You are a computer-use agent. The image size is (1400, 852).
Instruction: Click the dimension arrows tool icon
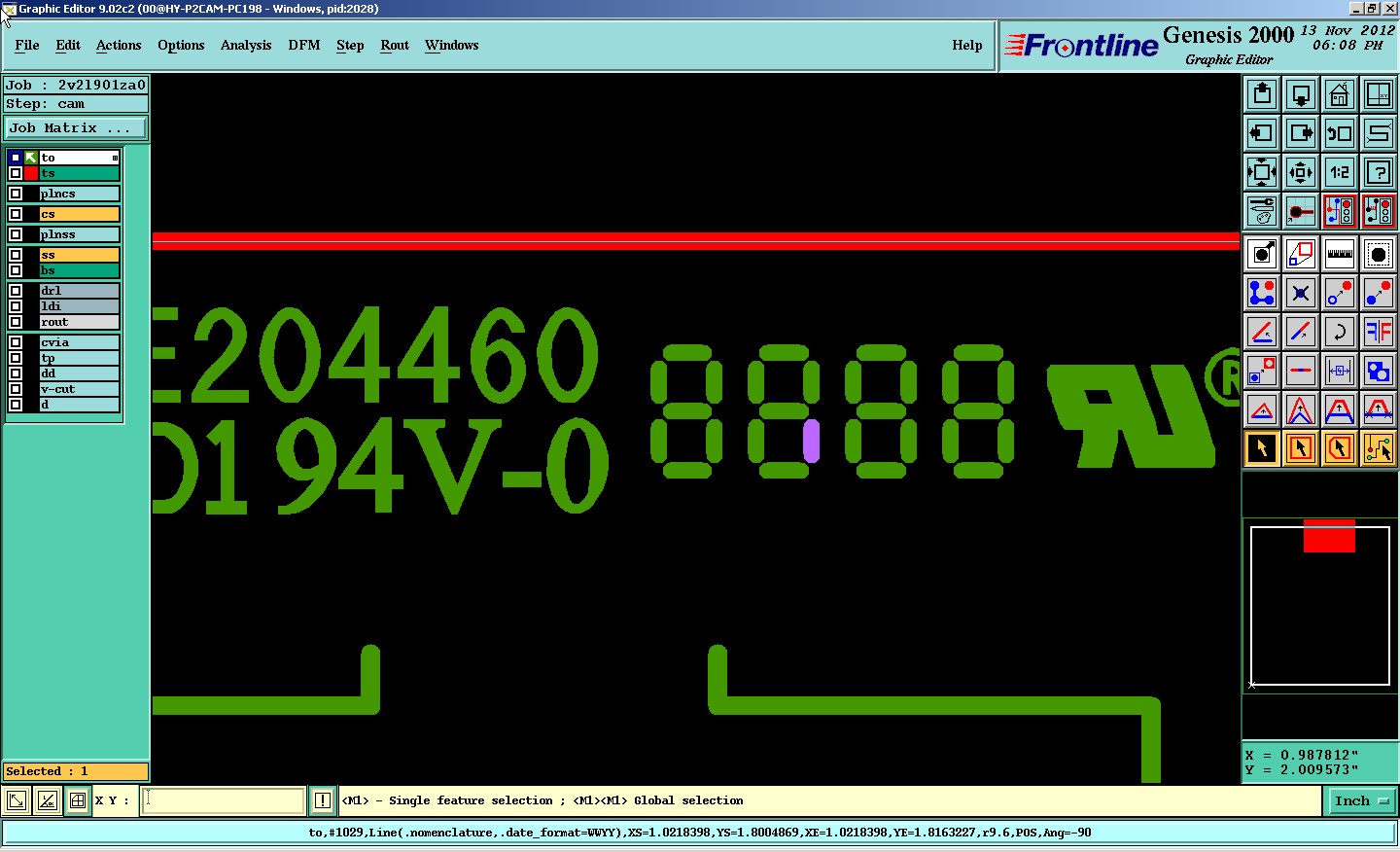(x=1340, y=371)
